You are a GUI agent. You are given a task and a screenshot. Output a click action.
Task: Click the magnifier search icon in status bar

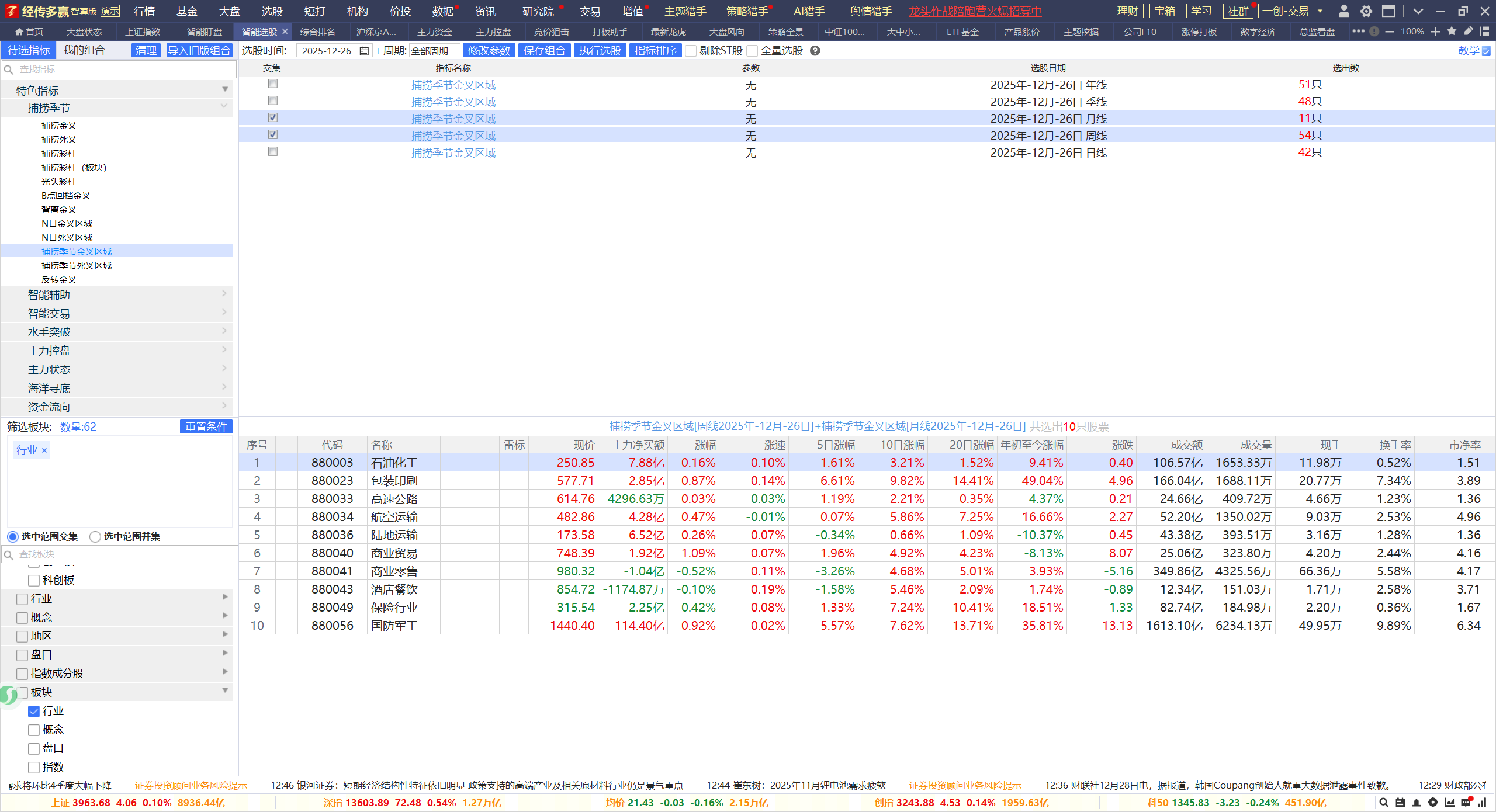[1384, 803]
